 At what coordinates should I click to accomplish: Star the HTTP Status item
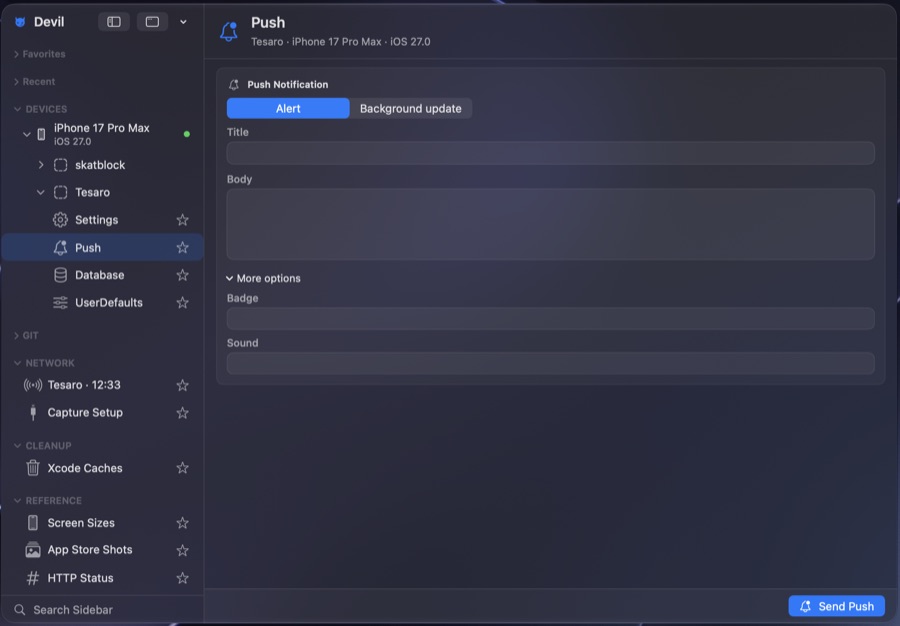pyautogui.click(x=183, y=578)
